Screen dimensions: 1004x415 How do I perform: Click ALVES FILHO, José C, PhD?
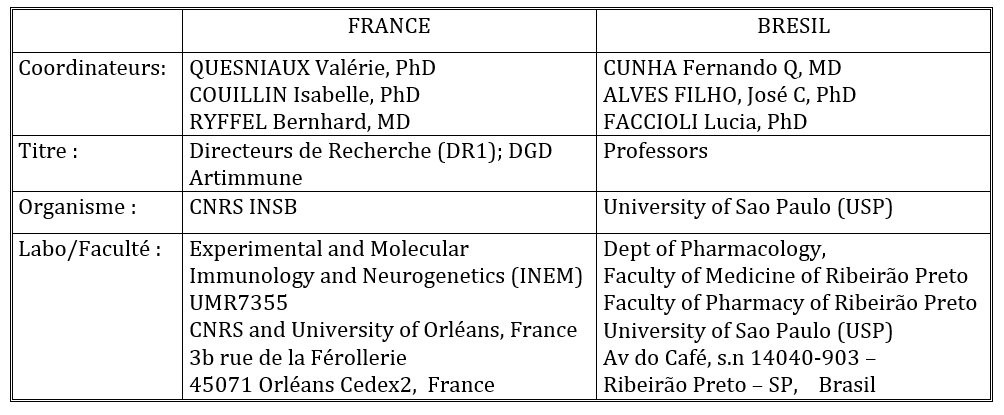(x=729, y=95)
